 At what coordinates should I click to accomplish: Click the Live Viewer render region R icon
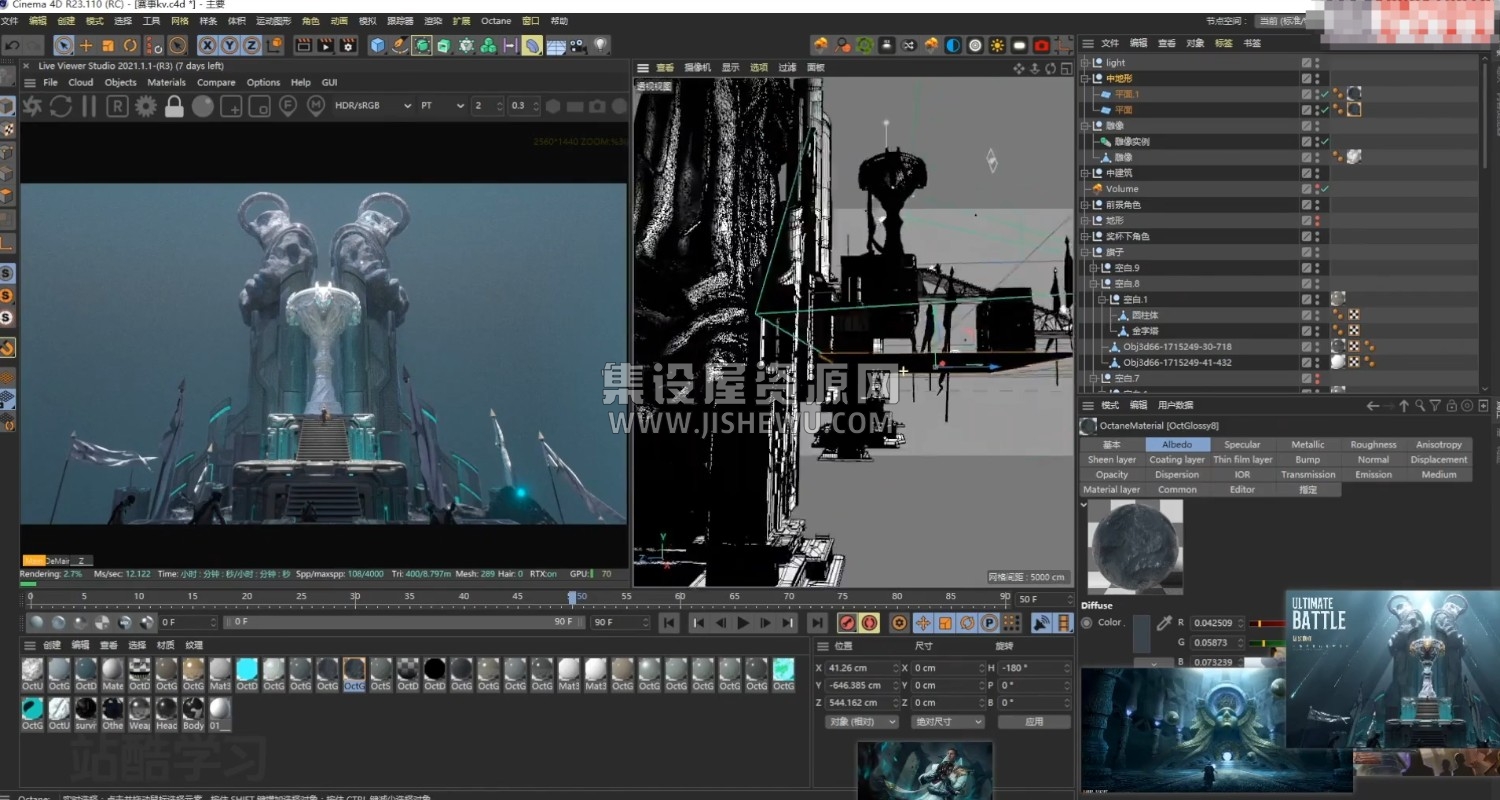click(117, 105)
